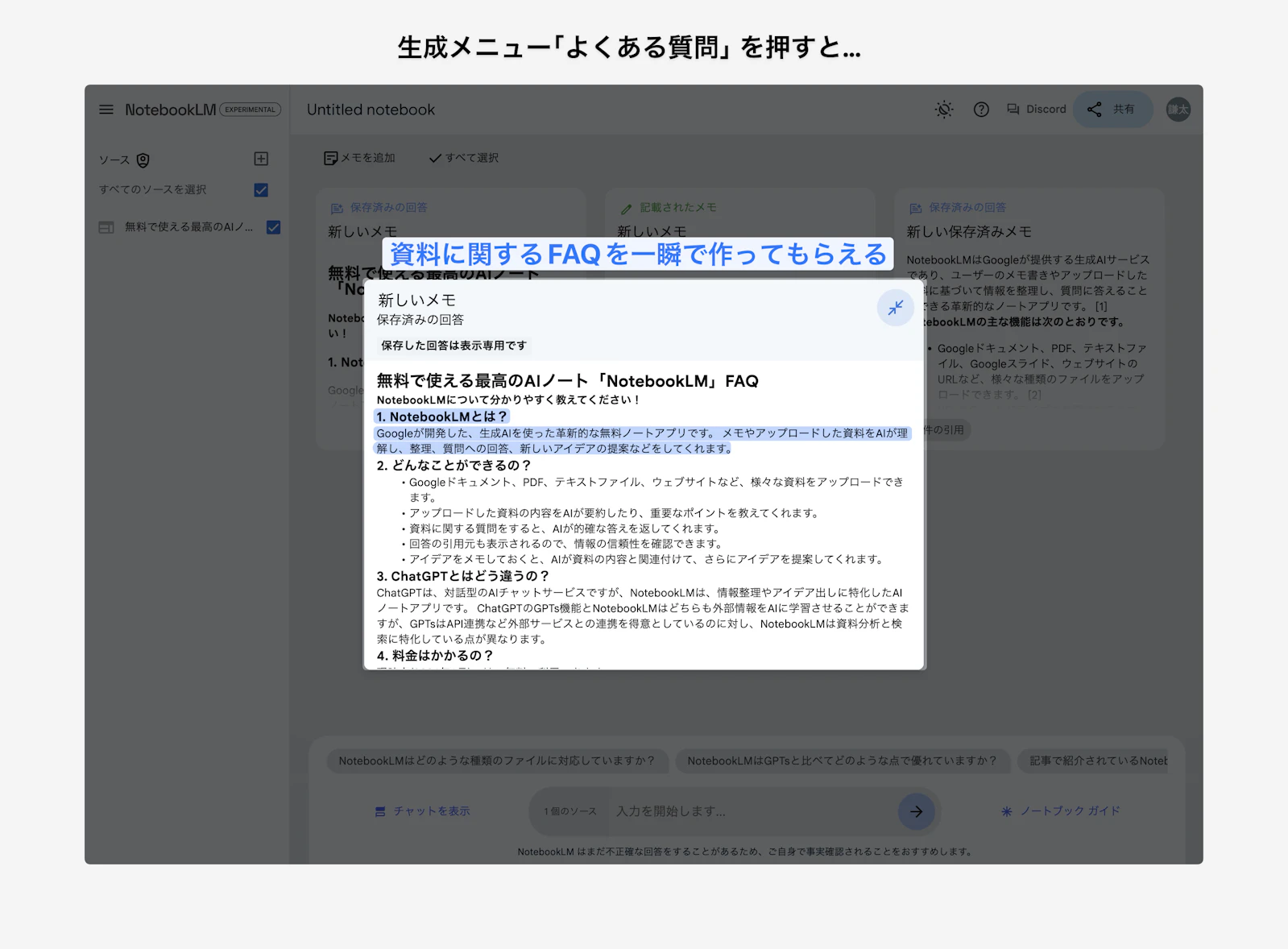
Task: Toggle the light/dark theme icon
Action: point(944,110)
